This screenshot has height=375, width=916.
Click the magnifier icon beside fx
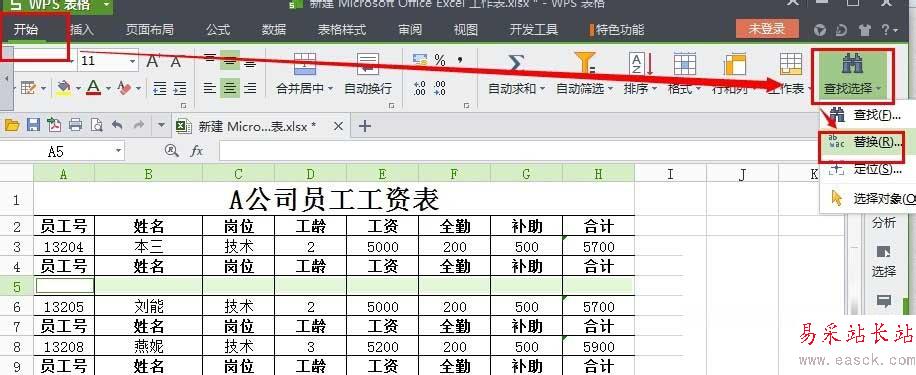(x=171, y=151)
